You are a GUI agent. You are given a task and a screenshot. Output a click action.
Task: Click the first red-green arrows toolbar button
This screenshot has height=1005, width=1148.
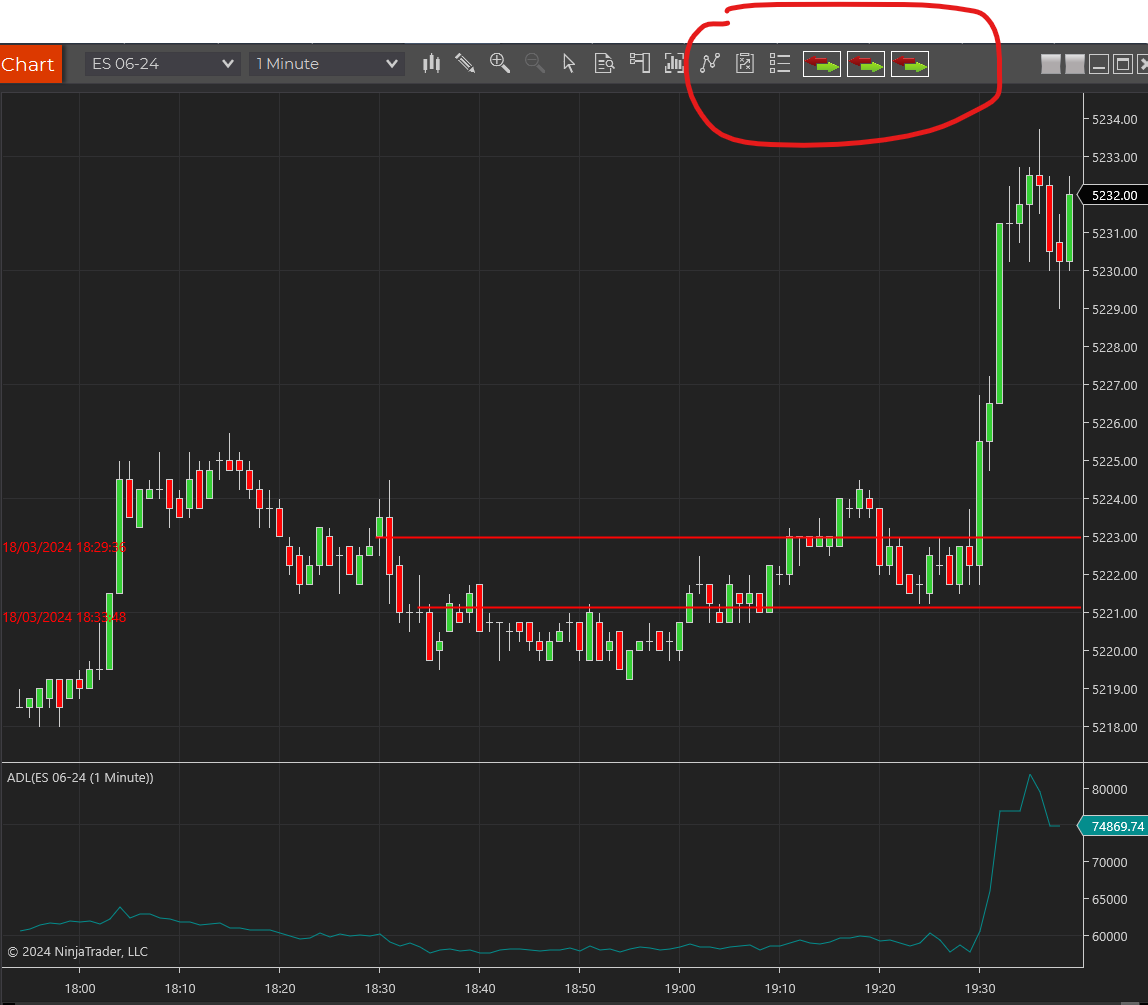pos(822,64)
